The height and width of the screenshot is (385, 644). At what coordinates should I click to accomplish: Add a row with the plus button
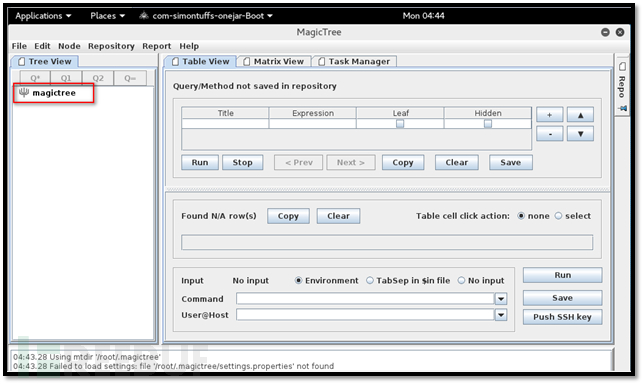(549, 115)
